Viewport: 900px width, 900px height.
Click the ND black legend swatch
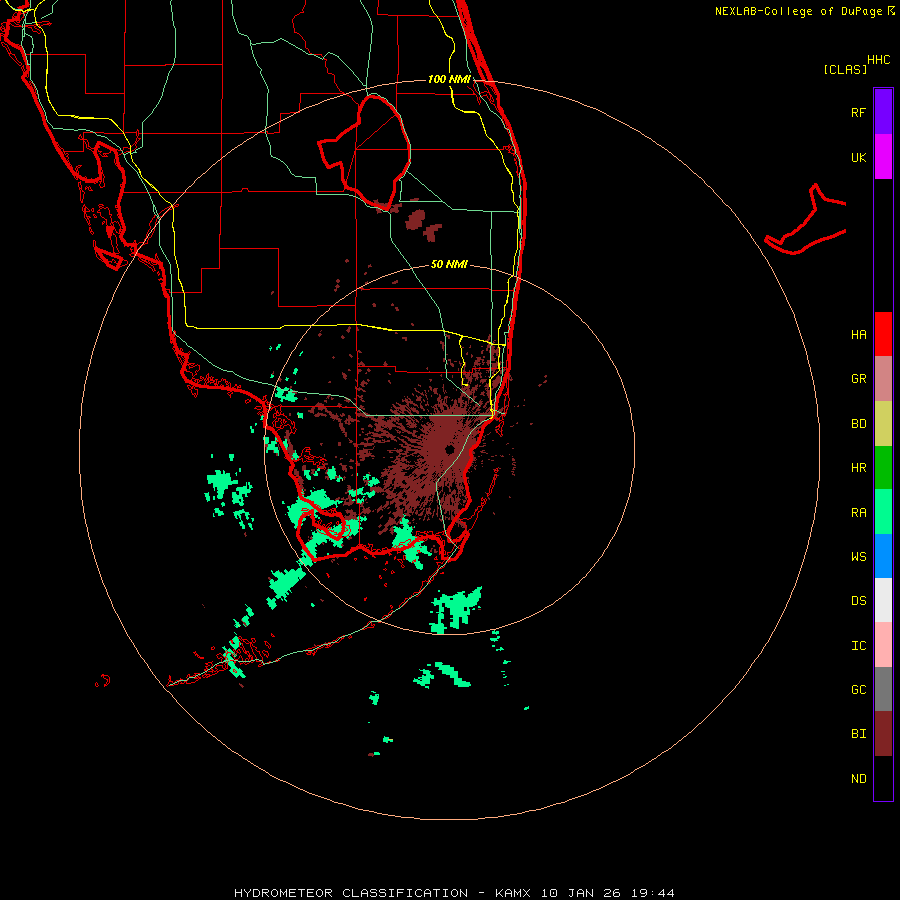pyautogui.click(x=883, y=778)
